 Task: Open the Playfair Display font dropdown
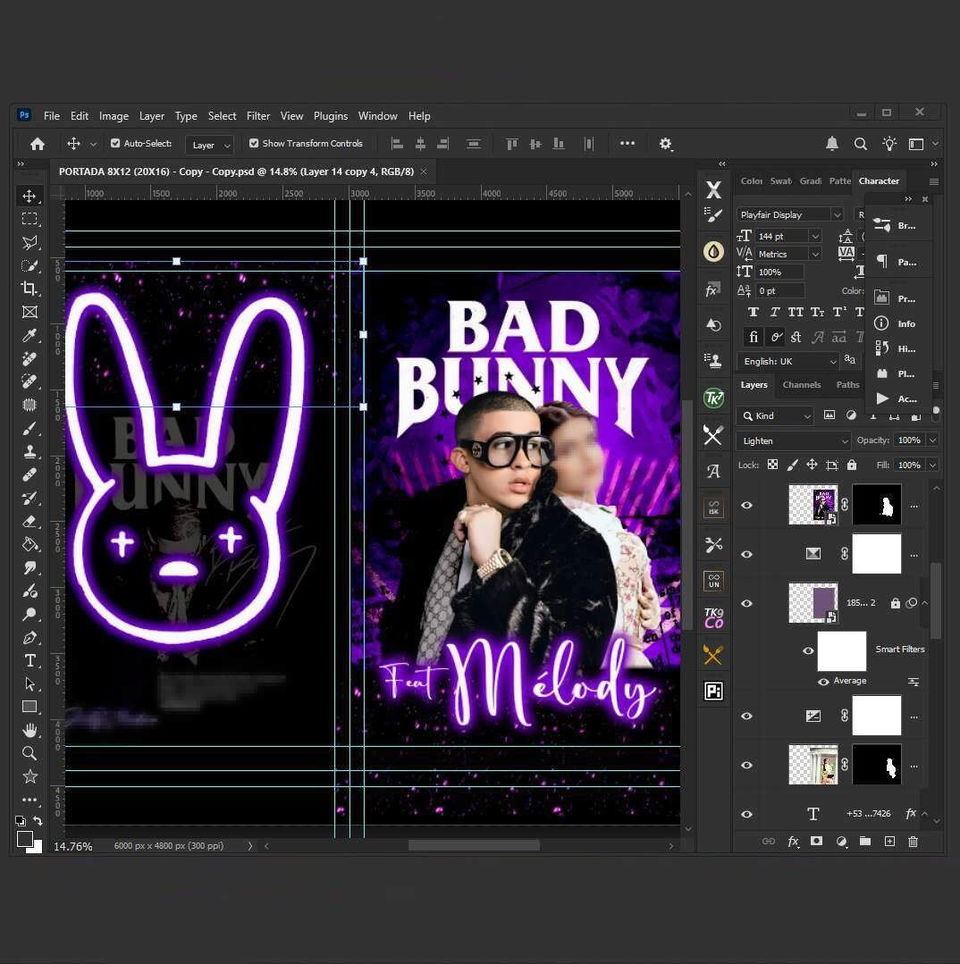(836, 215)
